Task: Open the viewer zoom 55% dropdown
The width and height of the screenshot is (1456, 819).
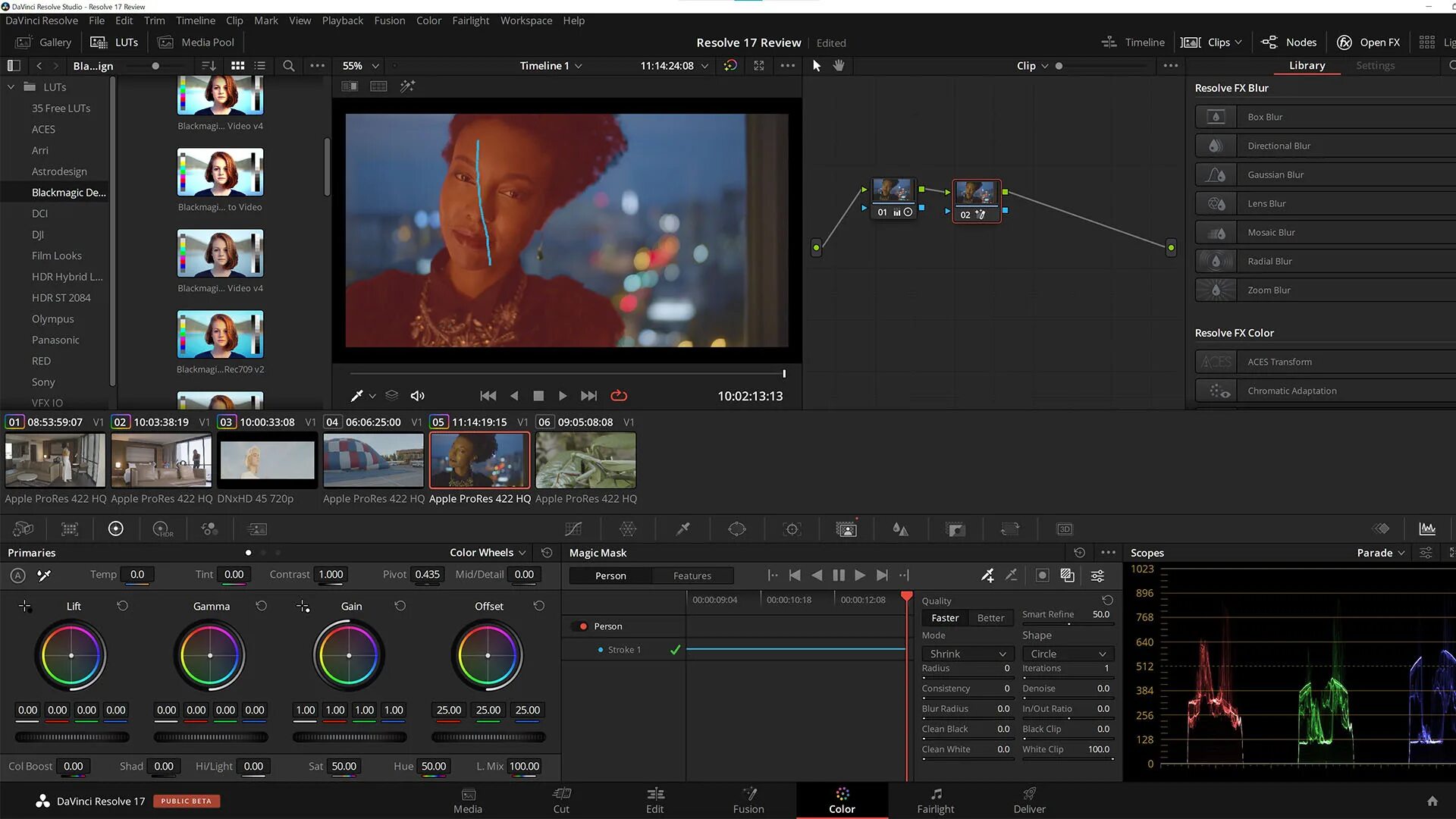Action: [360, 66]
